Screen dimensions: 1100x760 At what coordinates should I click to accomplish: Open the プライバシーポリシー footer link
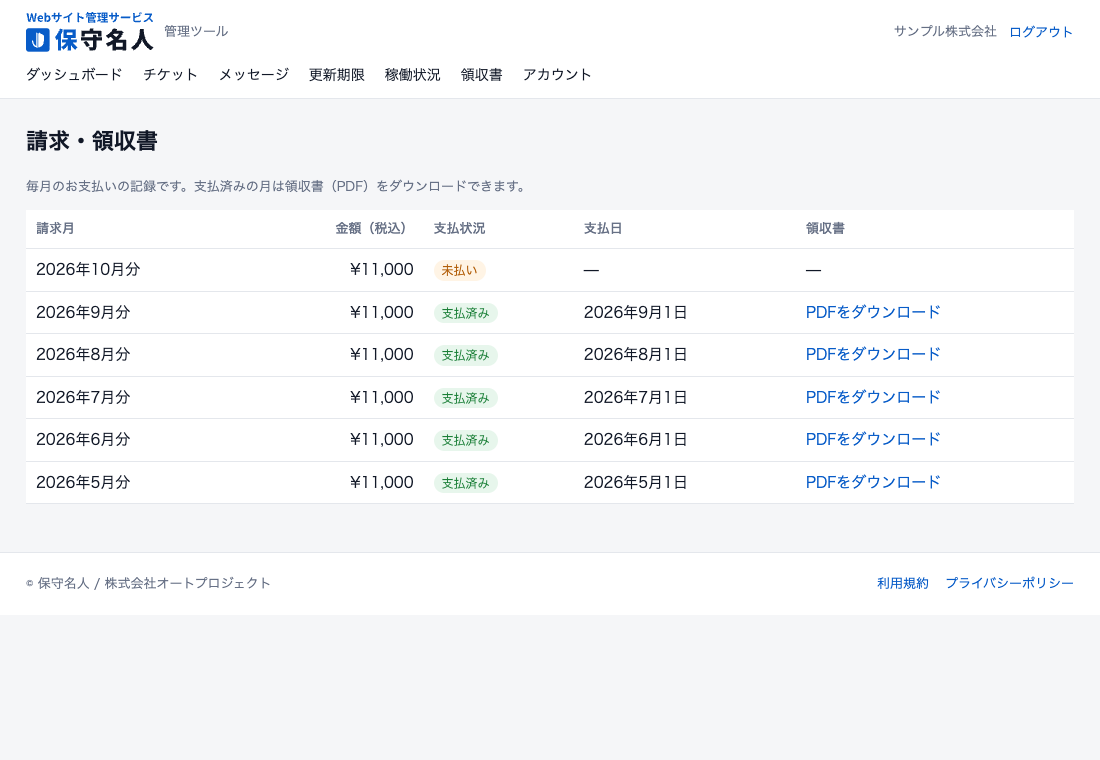point(1010,583)
